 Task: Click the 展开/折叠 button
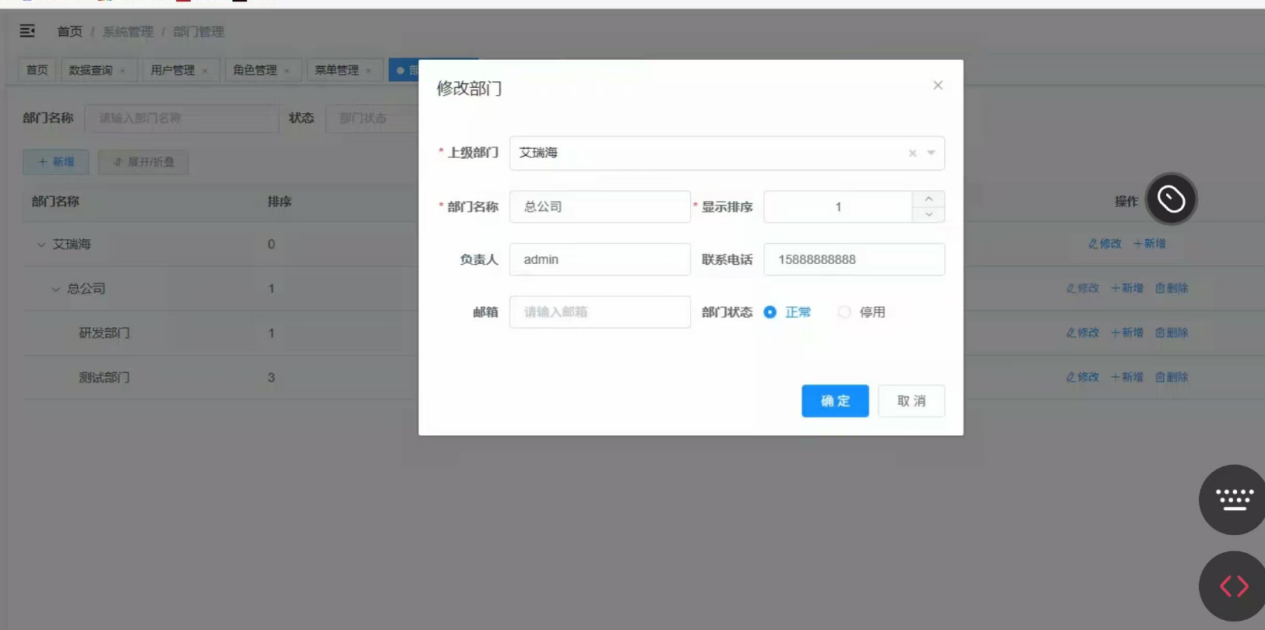143,162
